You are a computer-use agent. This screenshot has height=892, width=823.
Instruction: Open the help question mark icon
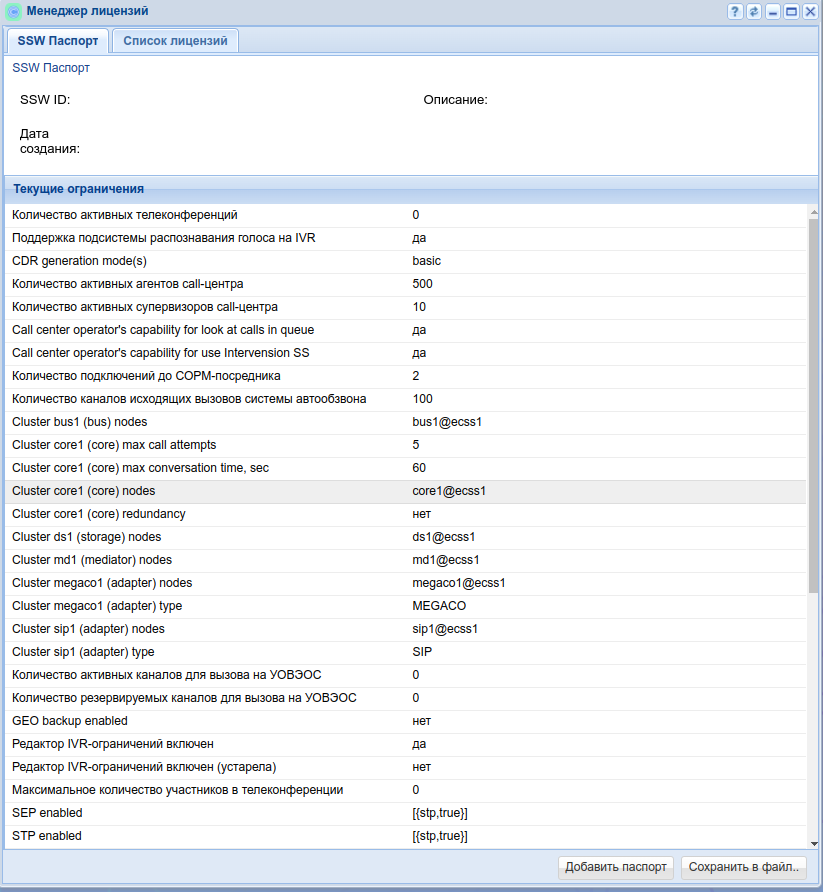point(735,12)
